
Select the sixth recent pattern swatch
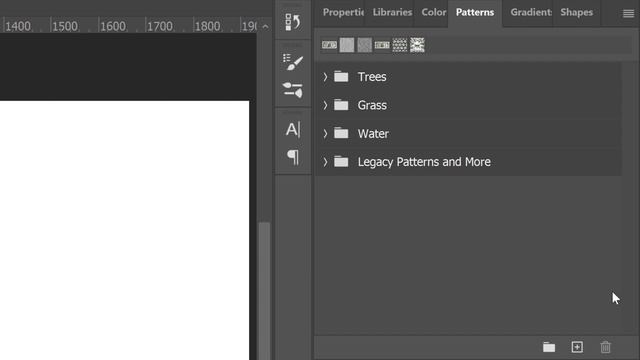pos(417,45)
